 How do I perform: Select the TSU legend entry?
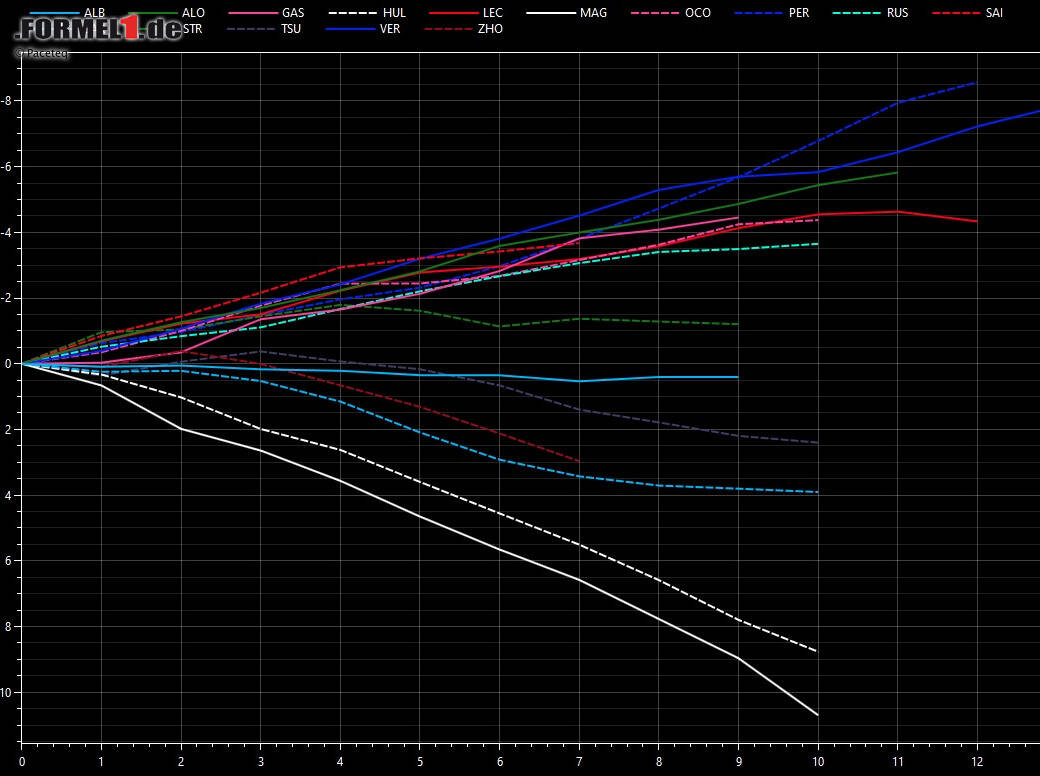pyautogui.click(x=264, y=29)
